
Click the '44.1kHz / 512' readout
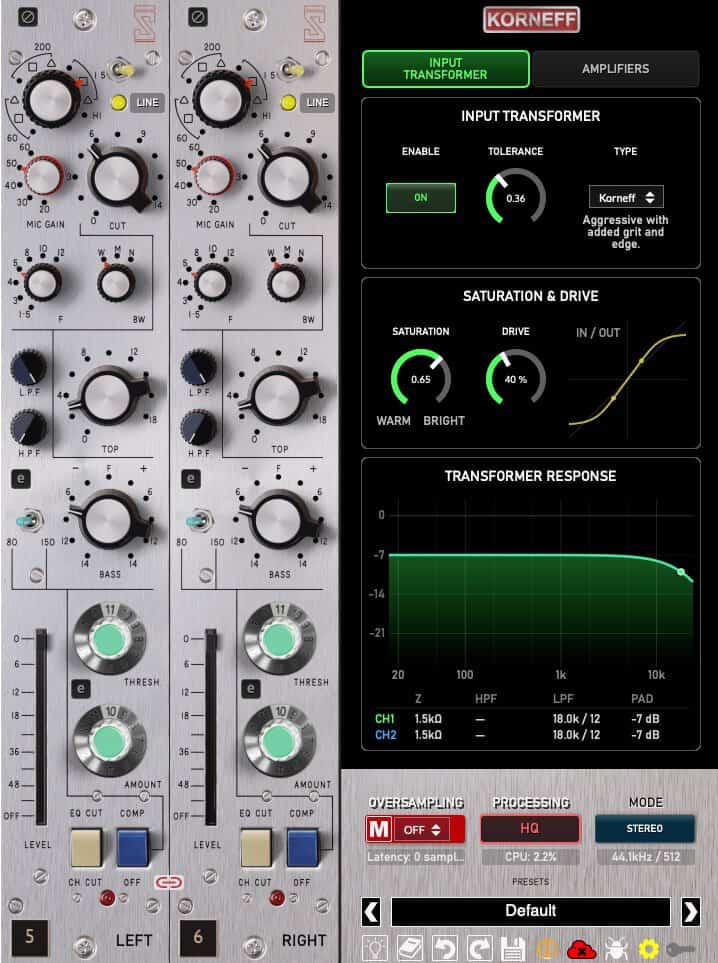tap(646, 856)
